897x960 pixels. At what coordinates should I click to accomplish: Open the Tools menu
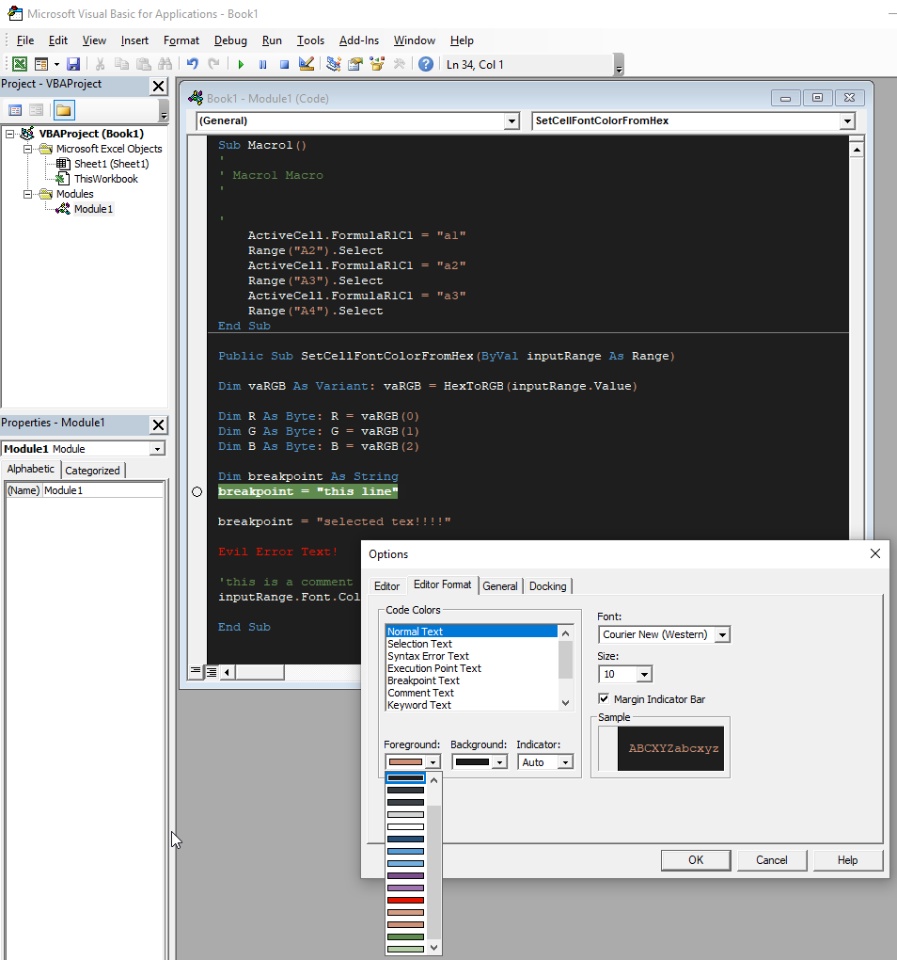[x=310, y=40]
